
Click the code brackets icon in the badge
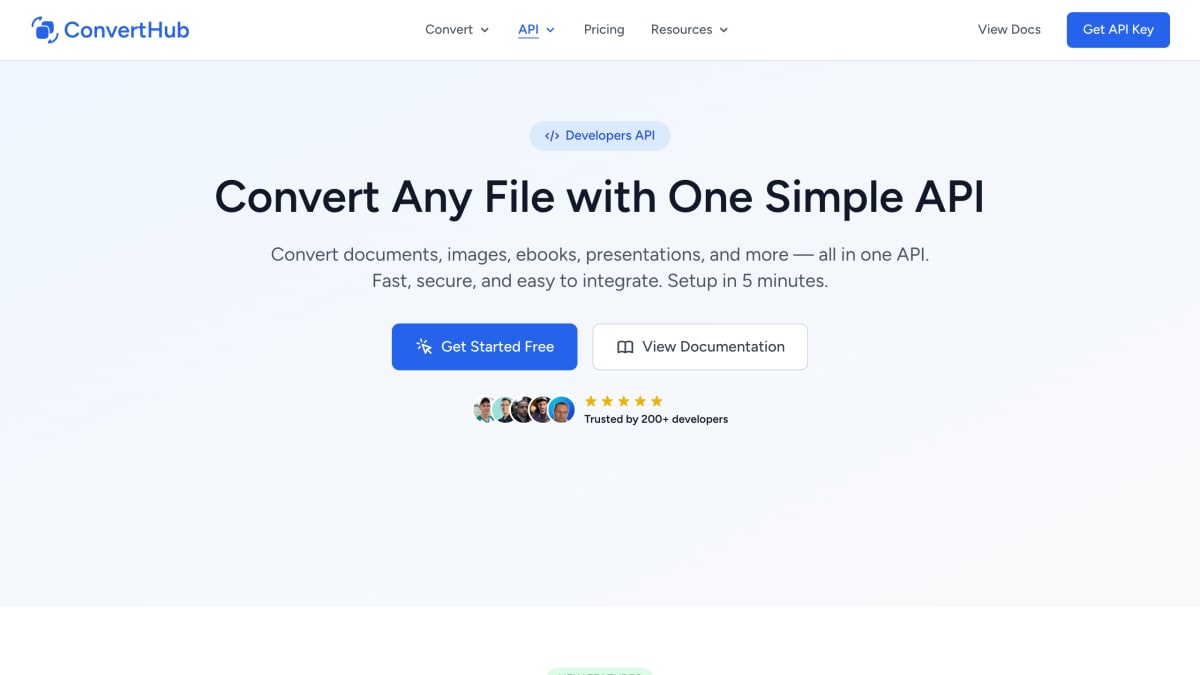[552, 136]
